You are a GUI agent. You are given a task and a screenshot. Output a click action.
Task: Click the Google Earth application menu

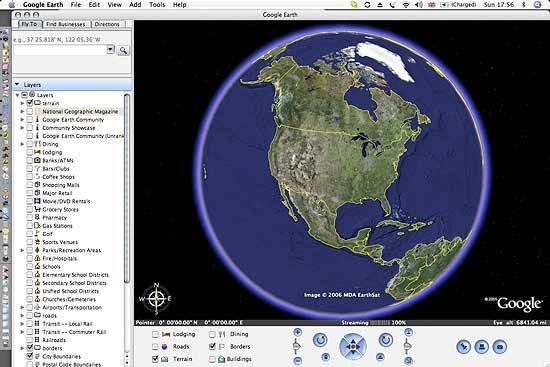tap(43, 5)
